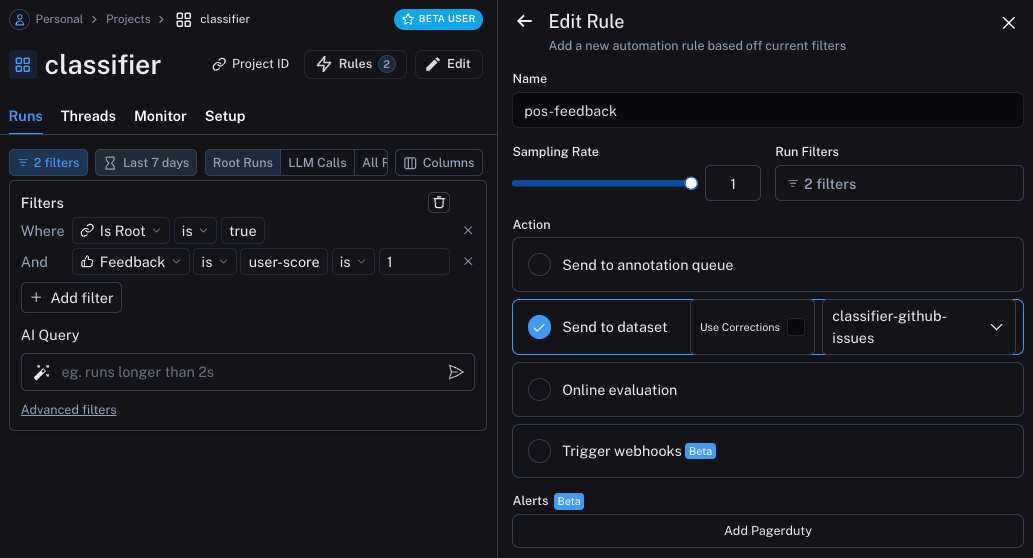The height and width of the screenshot is (558, 1033).
Task: Send the AI Query with arrow icon
Action: [x=456, y=372]
